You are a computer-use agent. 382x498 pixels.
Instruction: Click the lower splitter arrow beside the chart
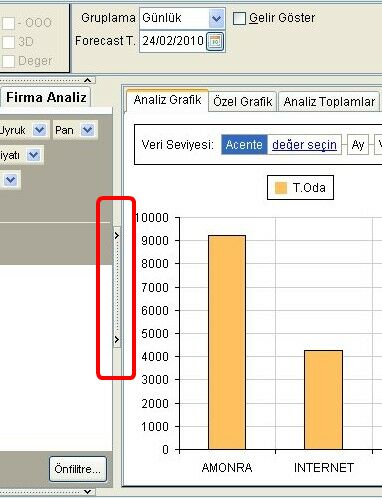coord(117,340)
